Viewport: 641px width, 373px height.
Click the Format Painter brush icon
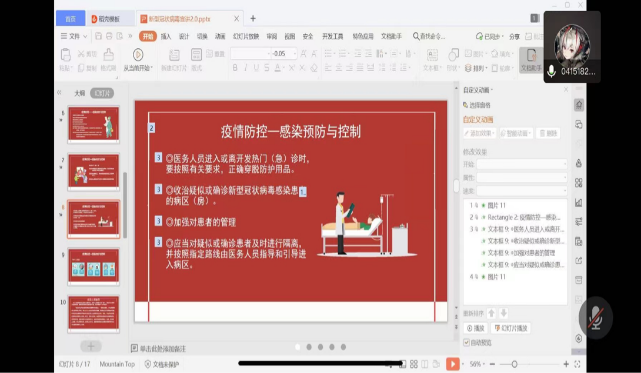tap(108, 54)
